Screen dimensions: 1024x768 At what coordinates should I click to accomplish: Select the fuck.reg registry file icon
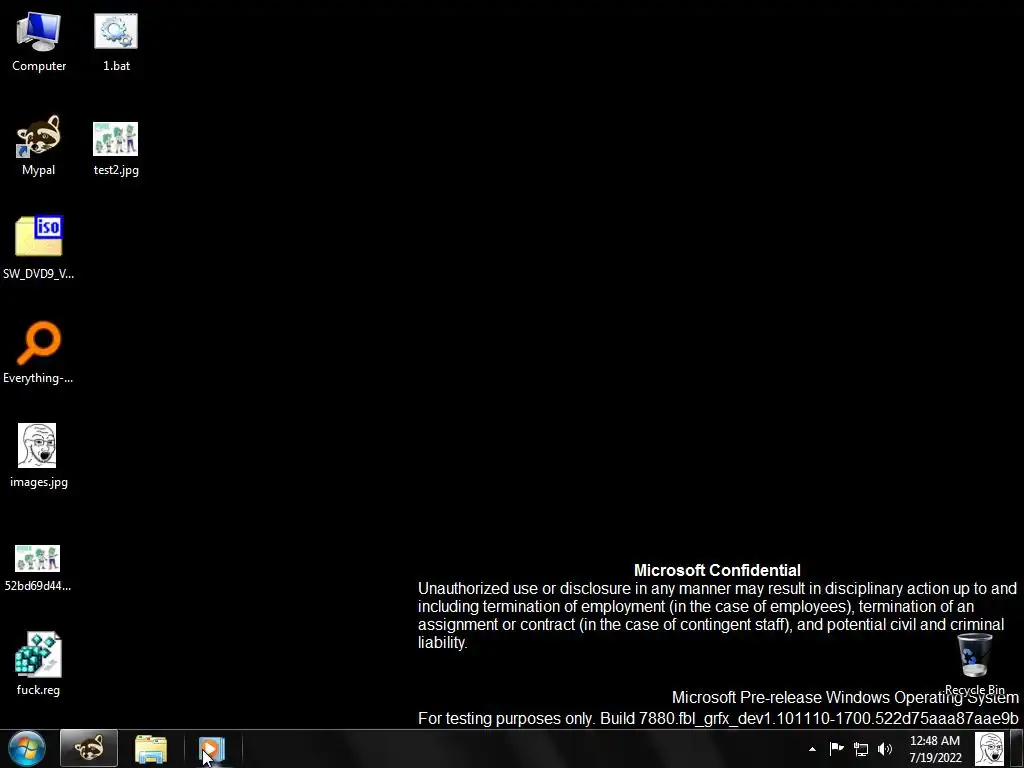click(x=39, y=664)
